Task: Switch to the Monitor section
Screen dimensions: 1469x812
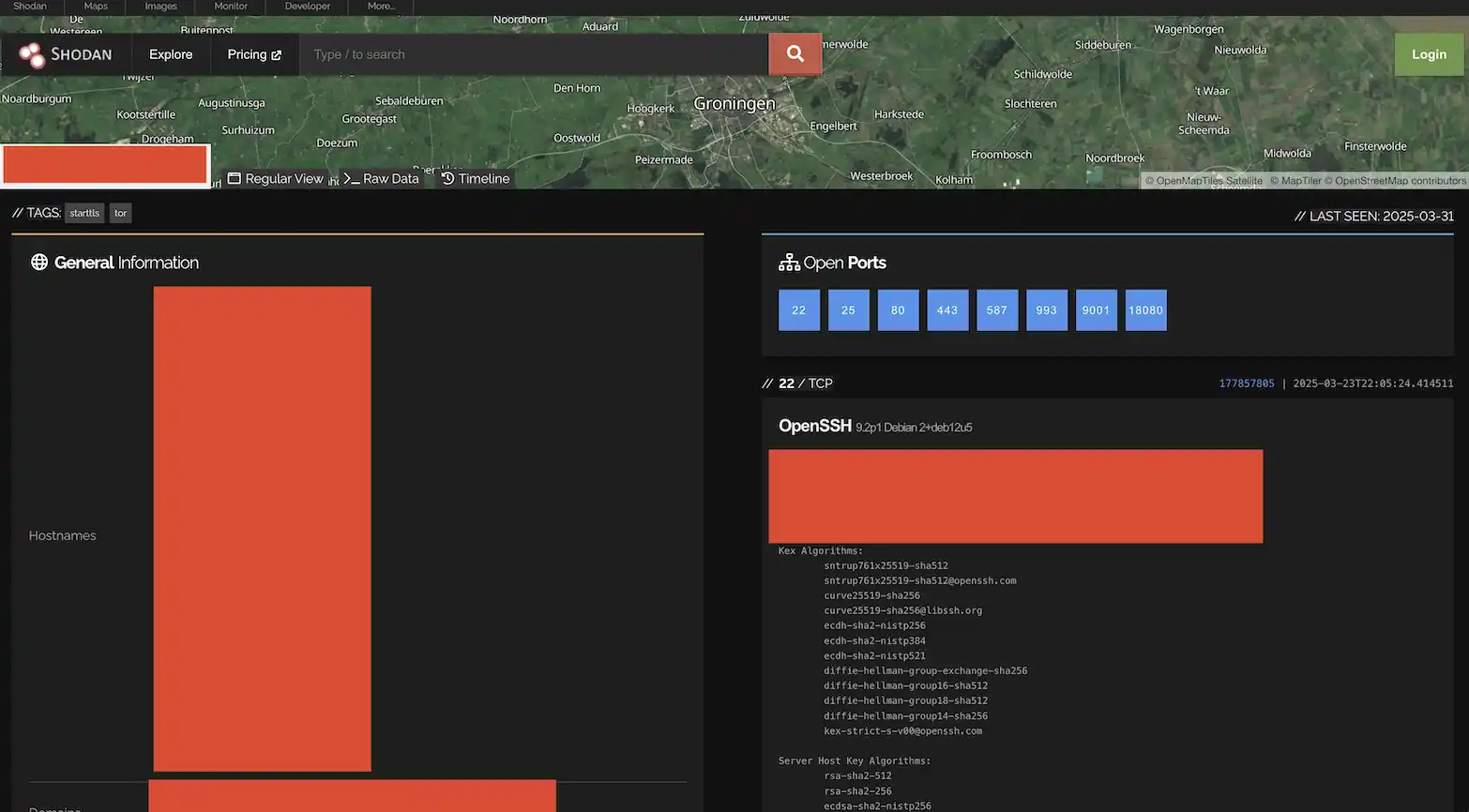Action: point(230,6)
